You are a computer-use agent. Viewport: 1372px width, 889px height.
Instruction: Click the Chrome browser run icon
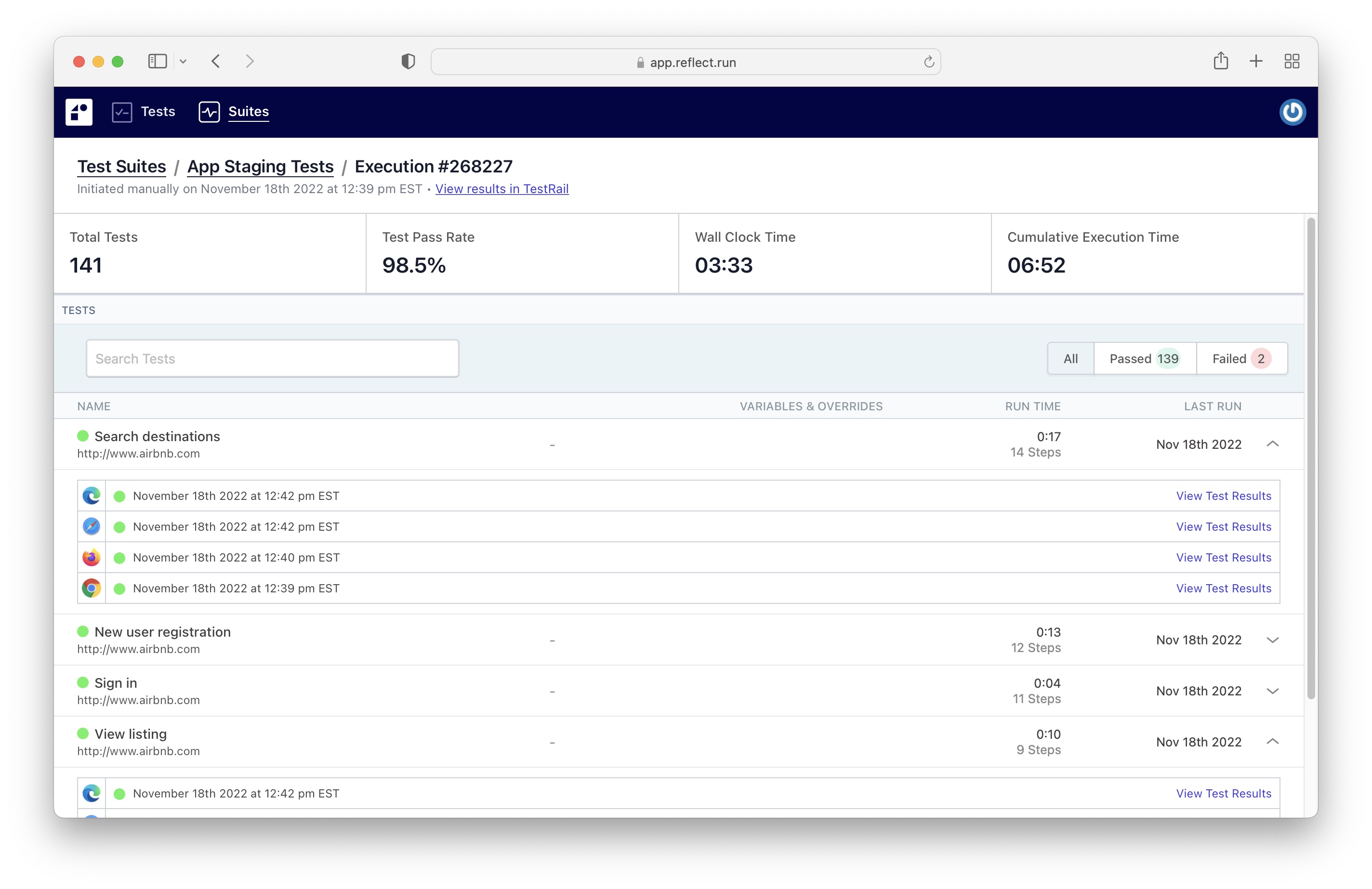91,588
